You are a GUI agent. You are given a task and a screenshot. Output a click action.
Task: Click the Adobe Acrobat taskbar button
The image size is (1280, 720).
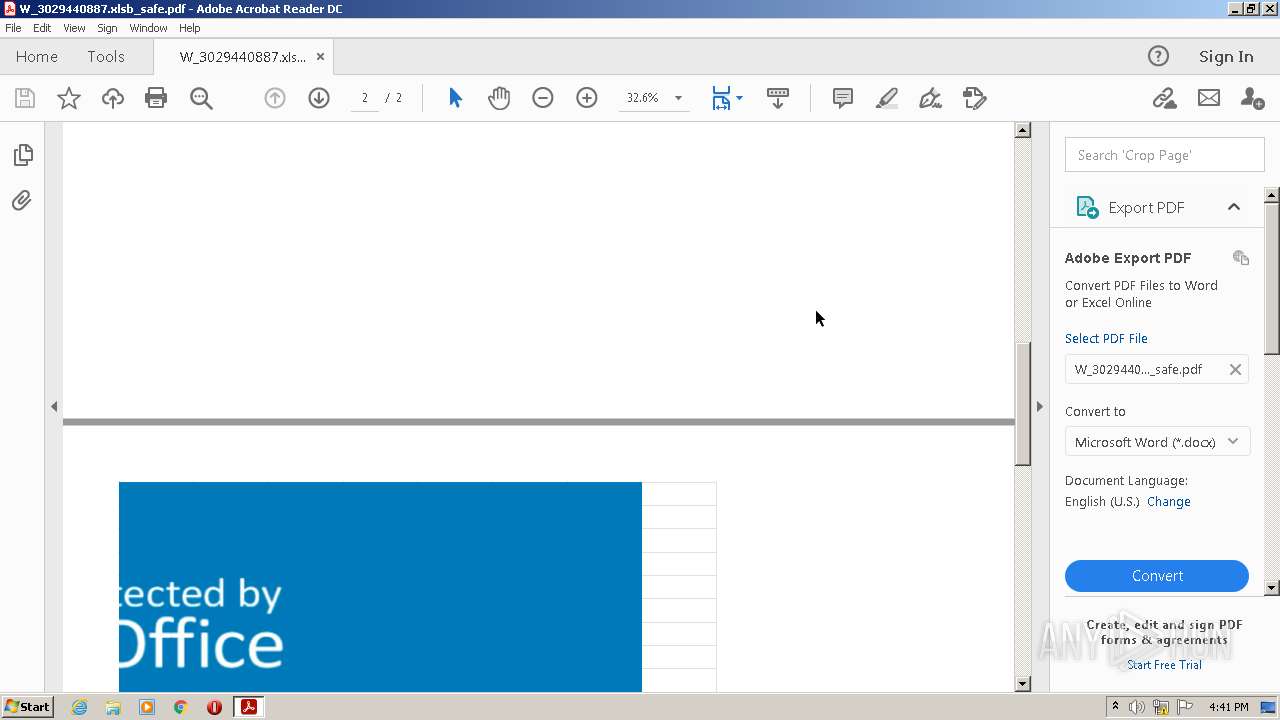(248, 707)
